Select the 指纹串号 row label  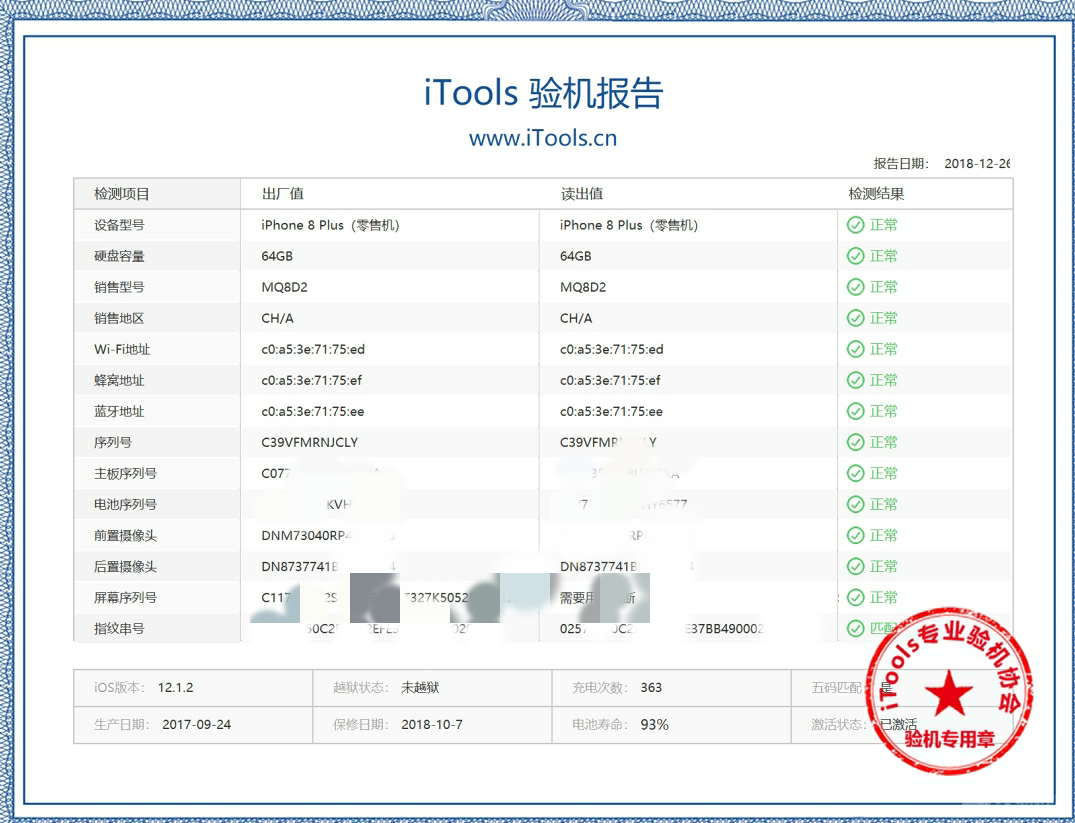point(119,628)
